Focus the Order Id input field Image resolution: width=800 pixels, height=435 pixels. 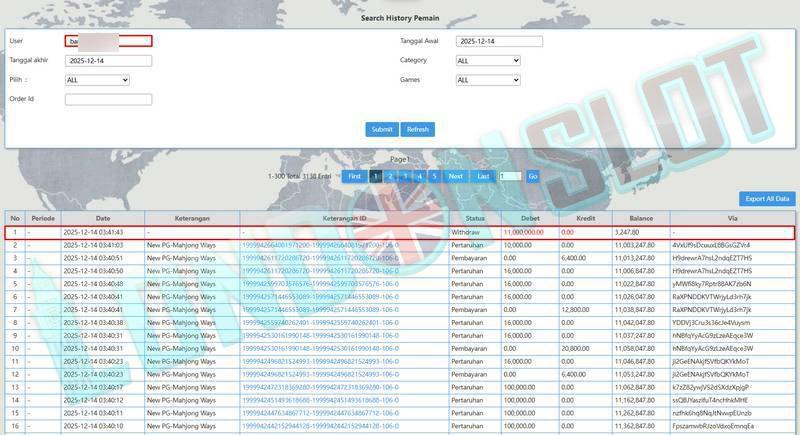click(x=108, y=99)
